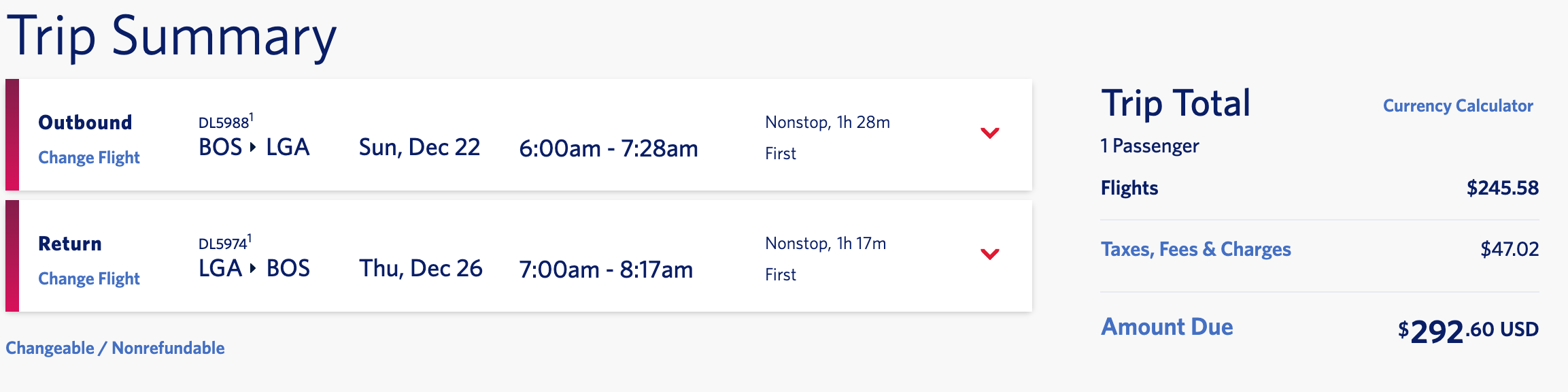Click the footnote marker on DL5988

[x=251, y=117]
